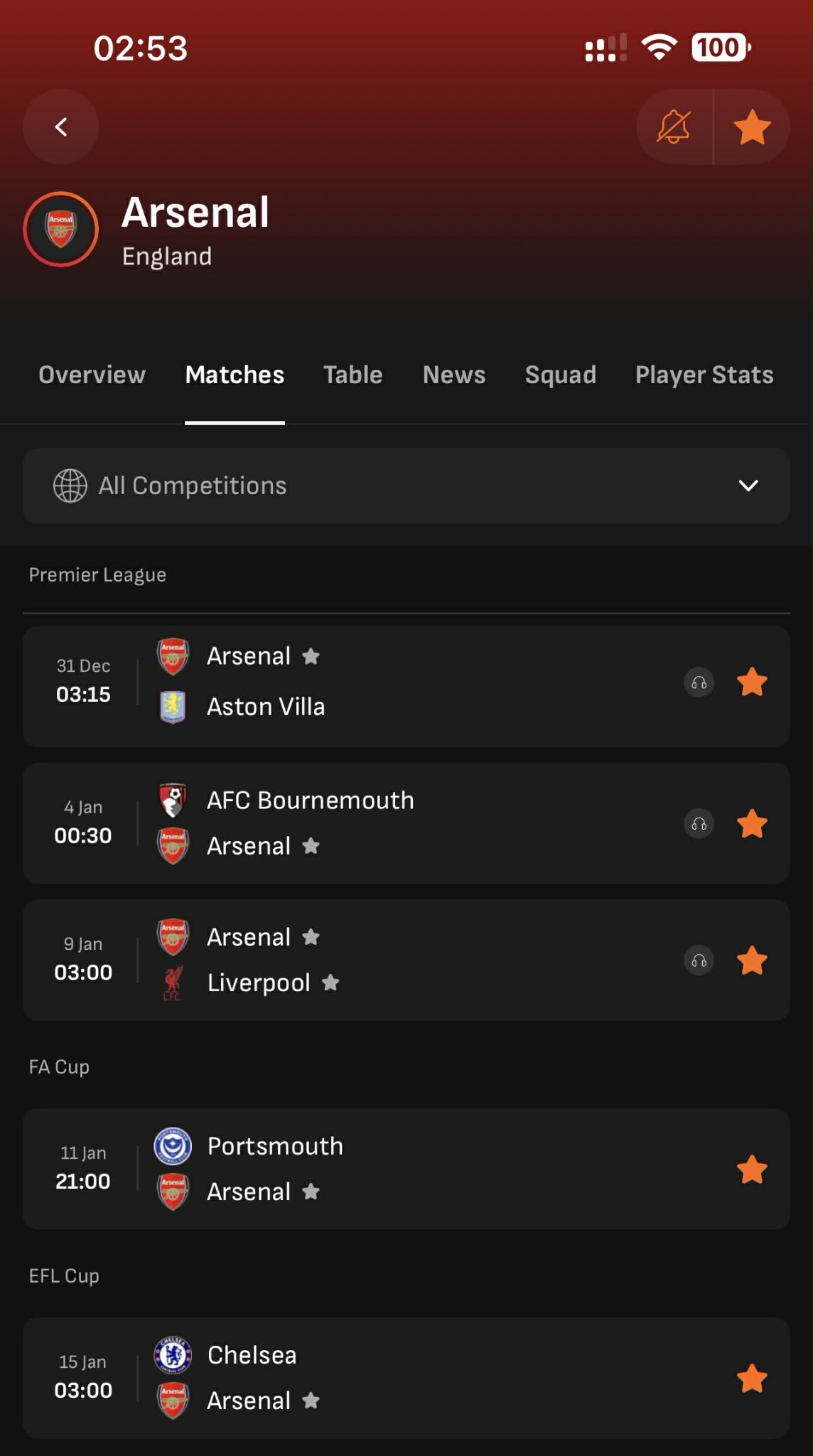The image size is (813, 1456).
Task: Tap the Arsenal club crest logo
Action: click(61, 230)
